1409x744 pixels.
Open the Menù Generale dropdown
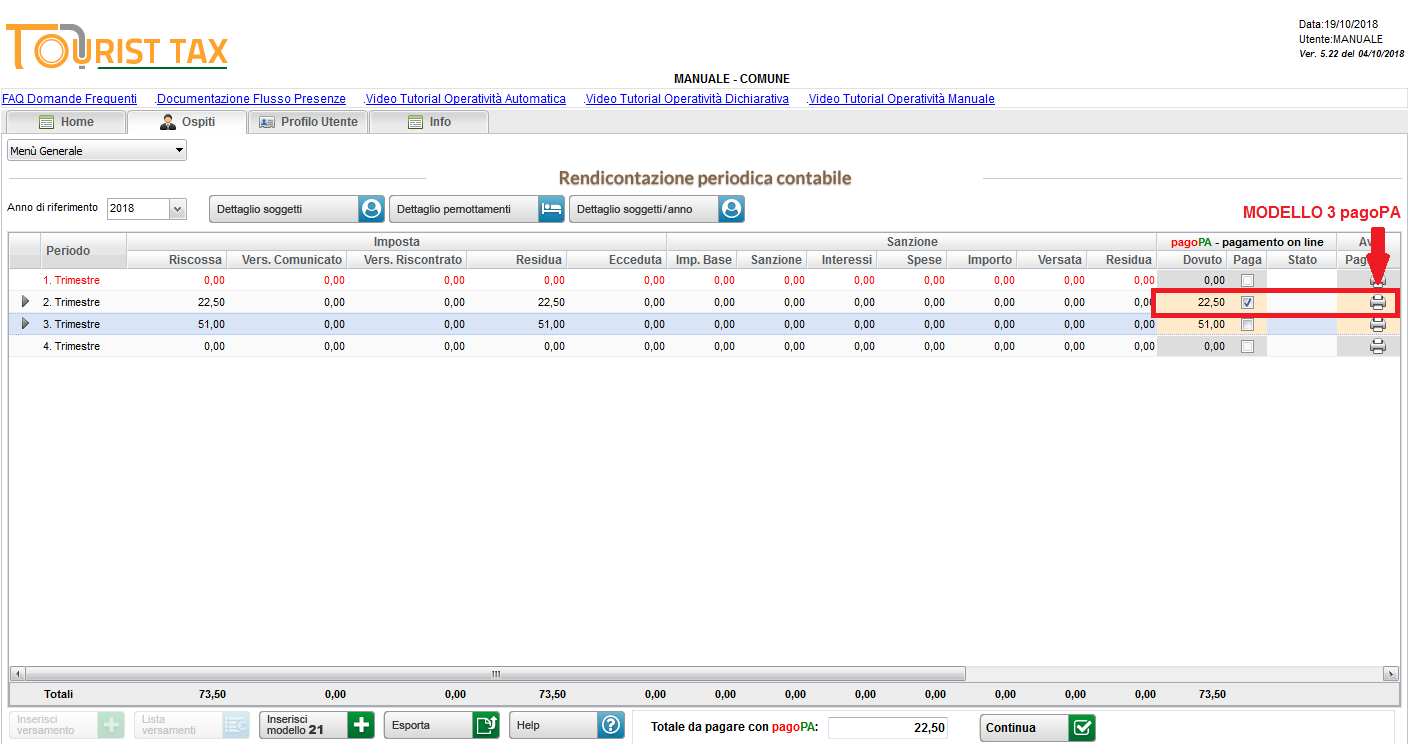point(97,151)
